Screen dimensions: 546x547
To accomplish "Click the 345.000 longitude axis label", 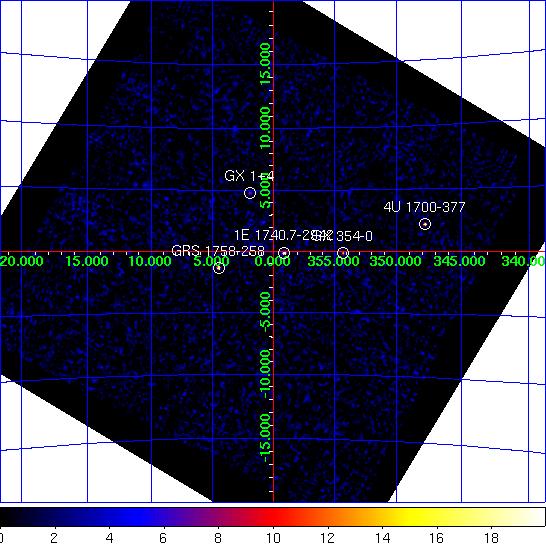I will [459, 261].
